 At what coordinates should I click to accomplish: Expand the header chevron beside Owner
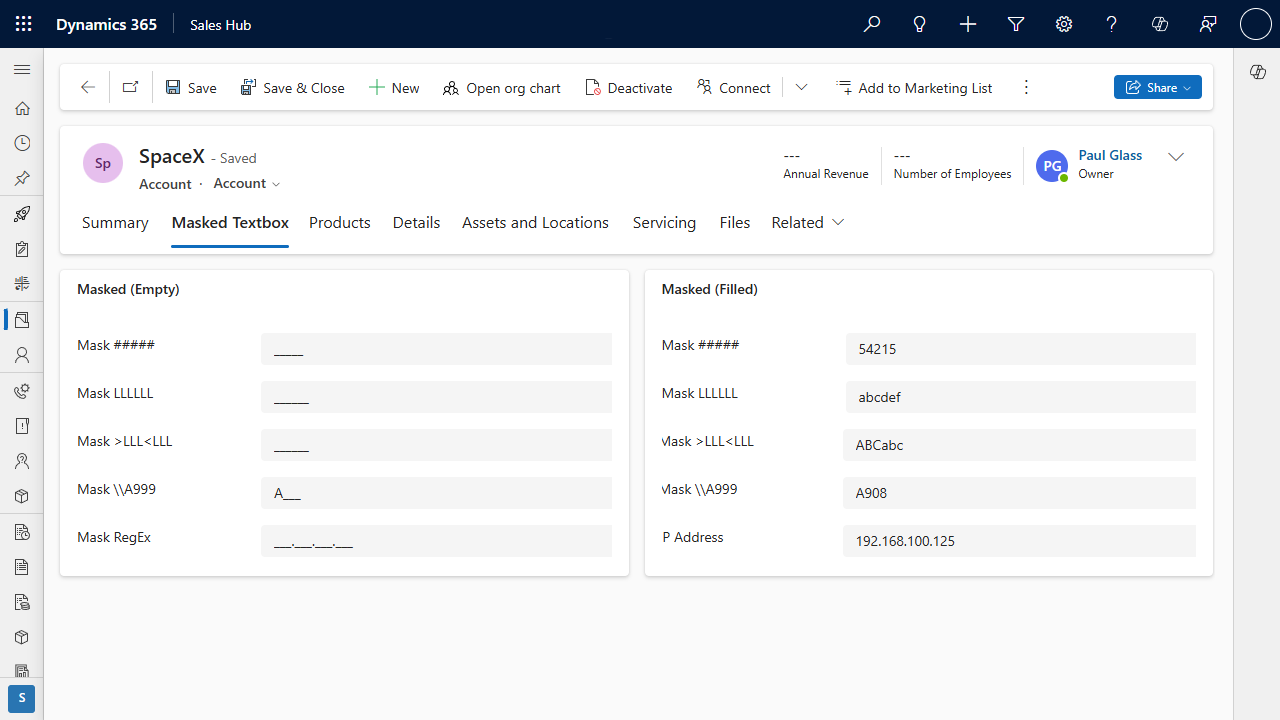[1176, 157]
